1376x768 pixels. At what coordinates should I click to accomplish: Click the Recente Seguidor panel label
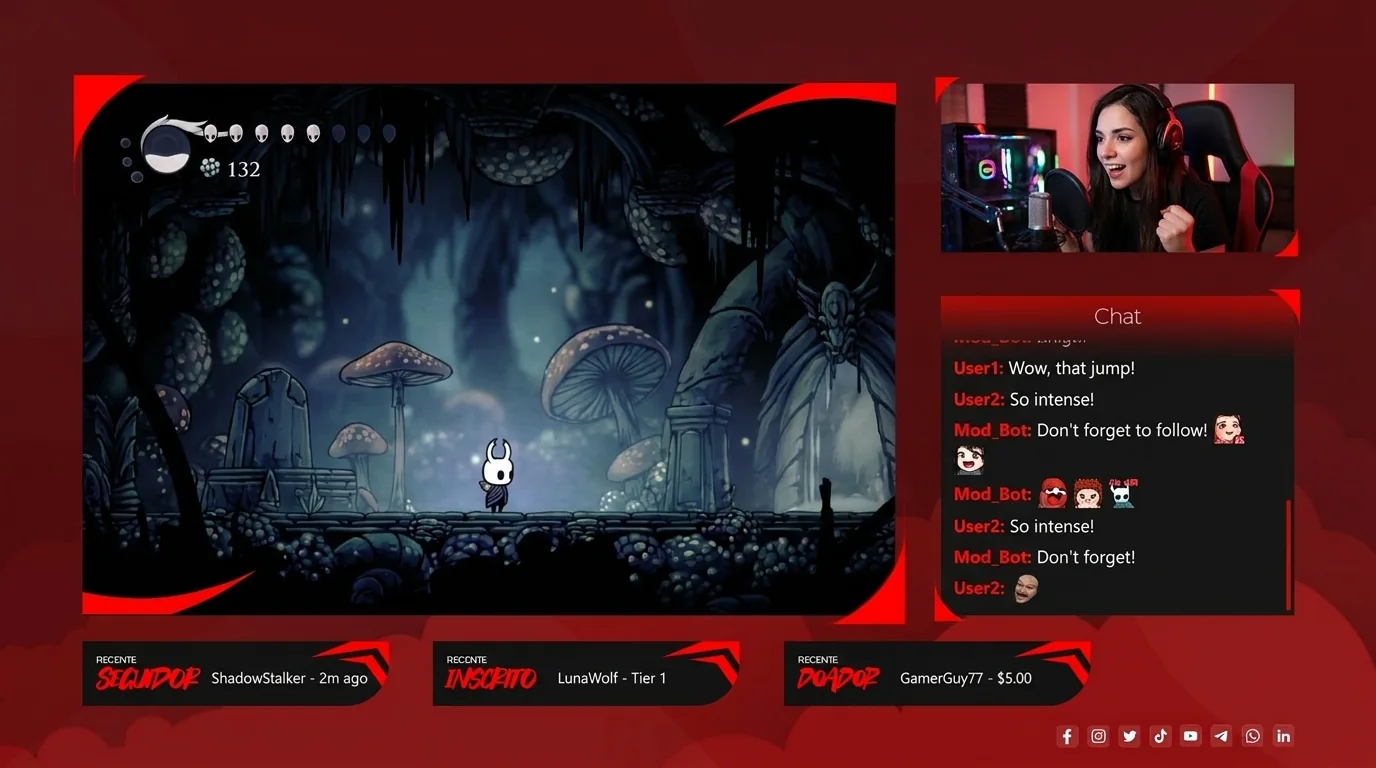pos(148,674)
